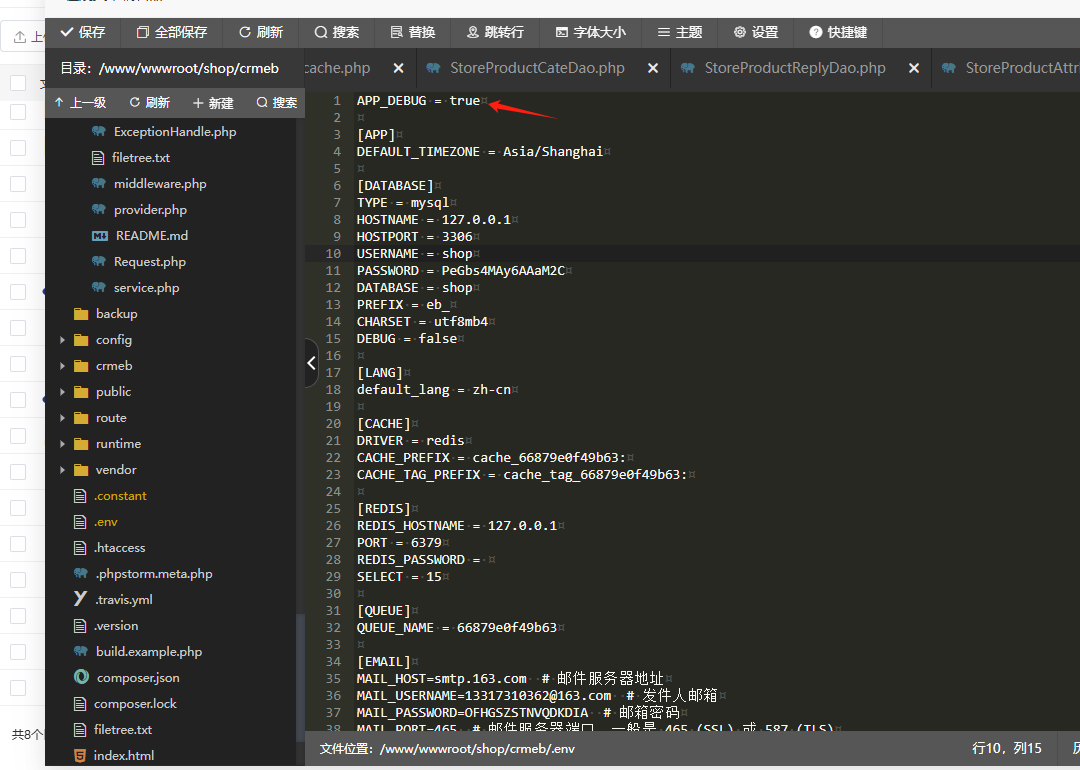Image resolution: width=1080 pixels, height=770 pixels.
Task: Open the .constant file
Action: 120,496
